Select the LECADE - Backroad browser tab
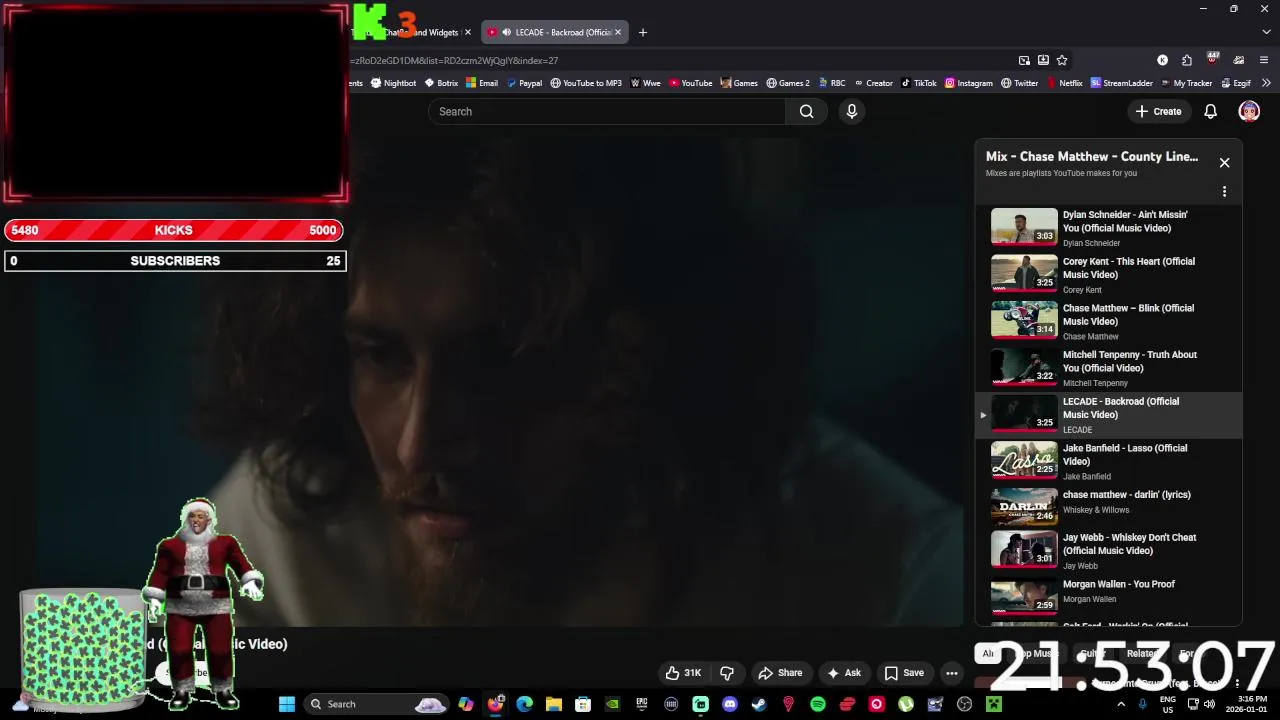 tap(556, 32)
